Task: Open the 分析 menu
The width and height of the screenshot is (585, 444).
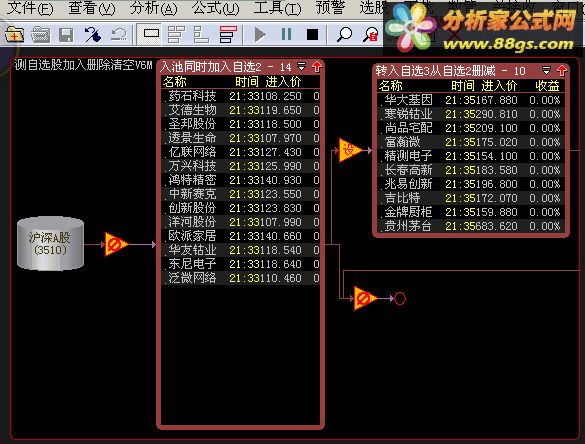Action: pyautogui.click(x=153, y=8)
